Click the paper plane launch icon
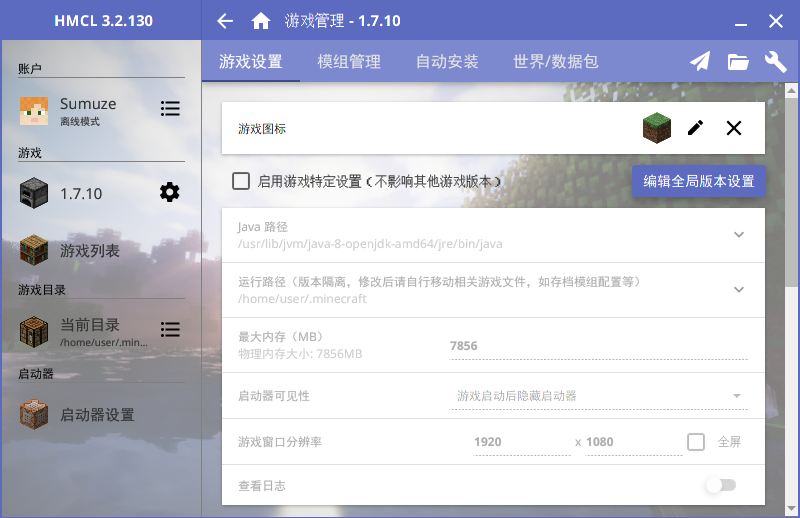This screenshot has width=800, height=518. click(x=700, y=62)
